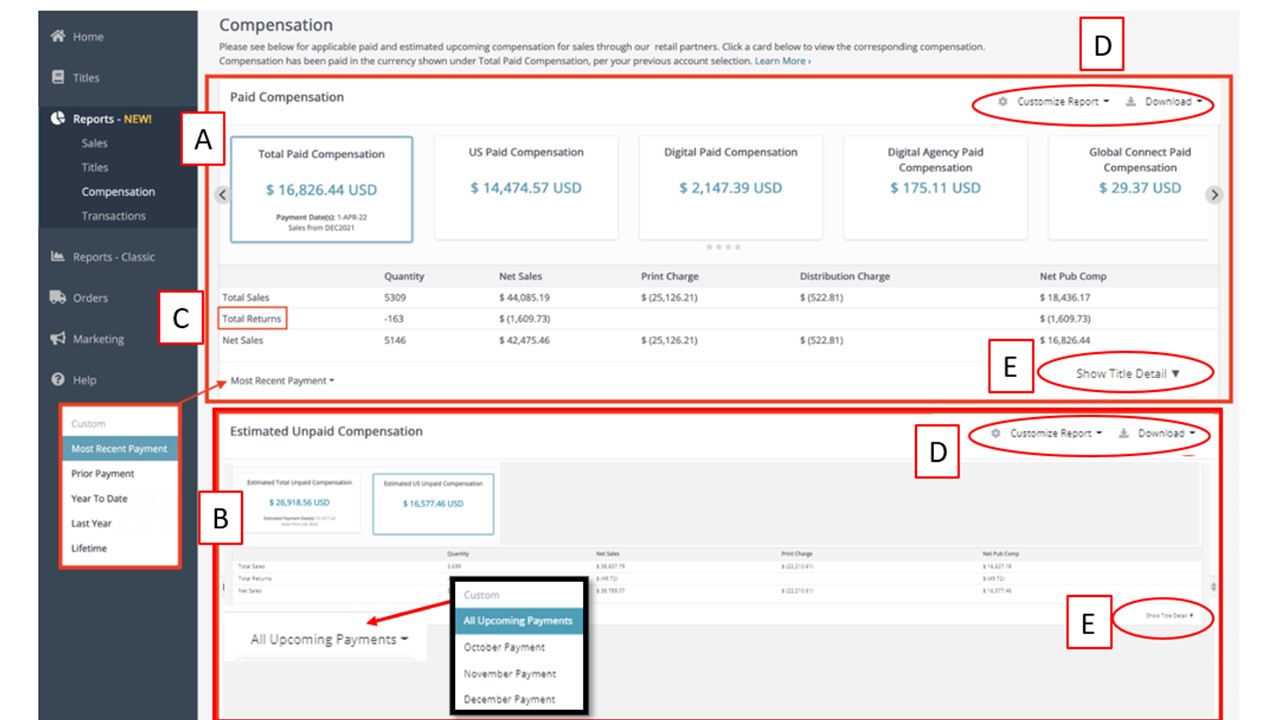Select Most Recent Payment highlighted option
The height and width of the screenshot is (720, 1280).
tap(119, 449)
